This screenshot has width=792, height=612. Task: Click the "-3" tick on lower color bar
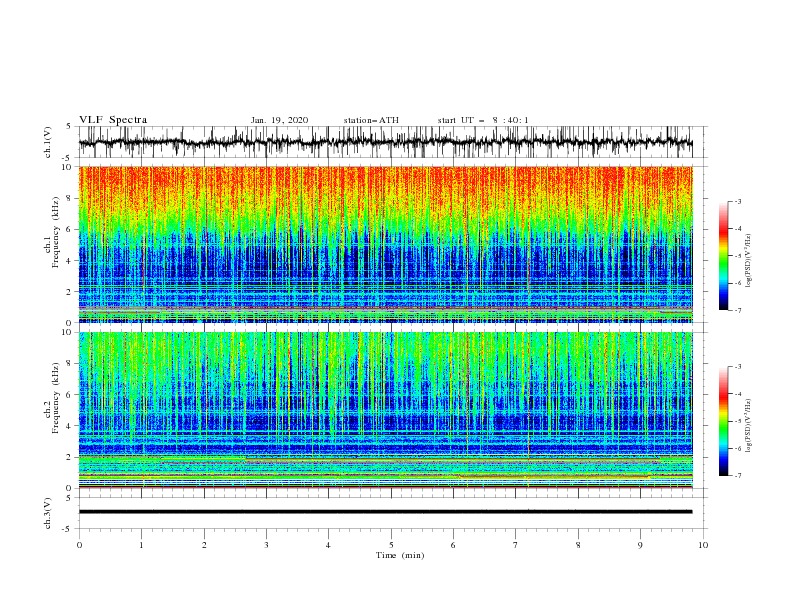(738, 367)
